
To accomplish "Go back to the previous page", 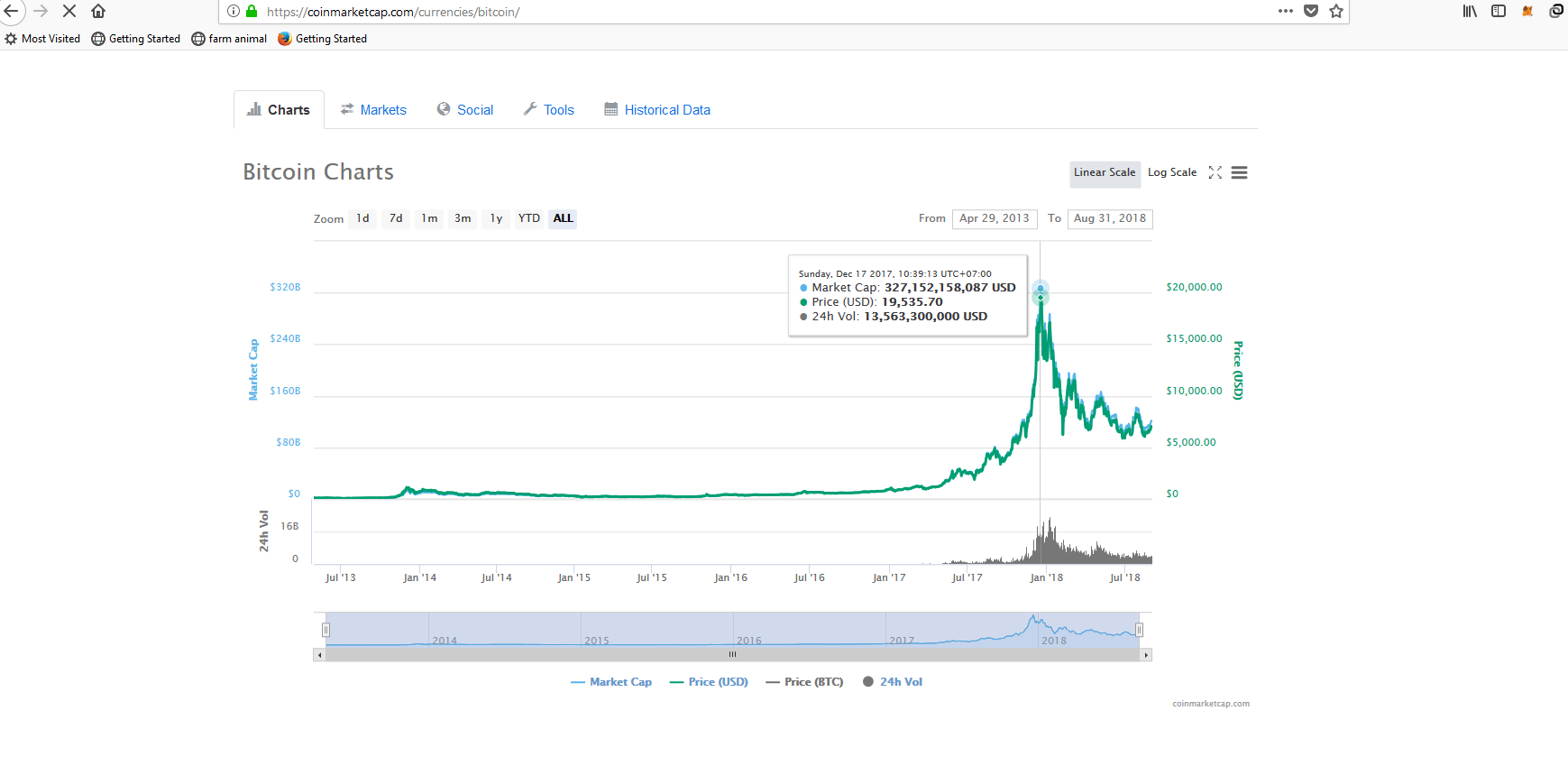I will tap(11, 12).
